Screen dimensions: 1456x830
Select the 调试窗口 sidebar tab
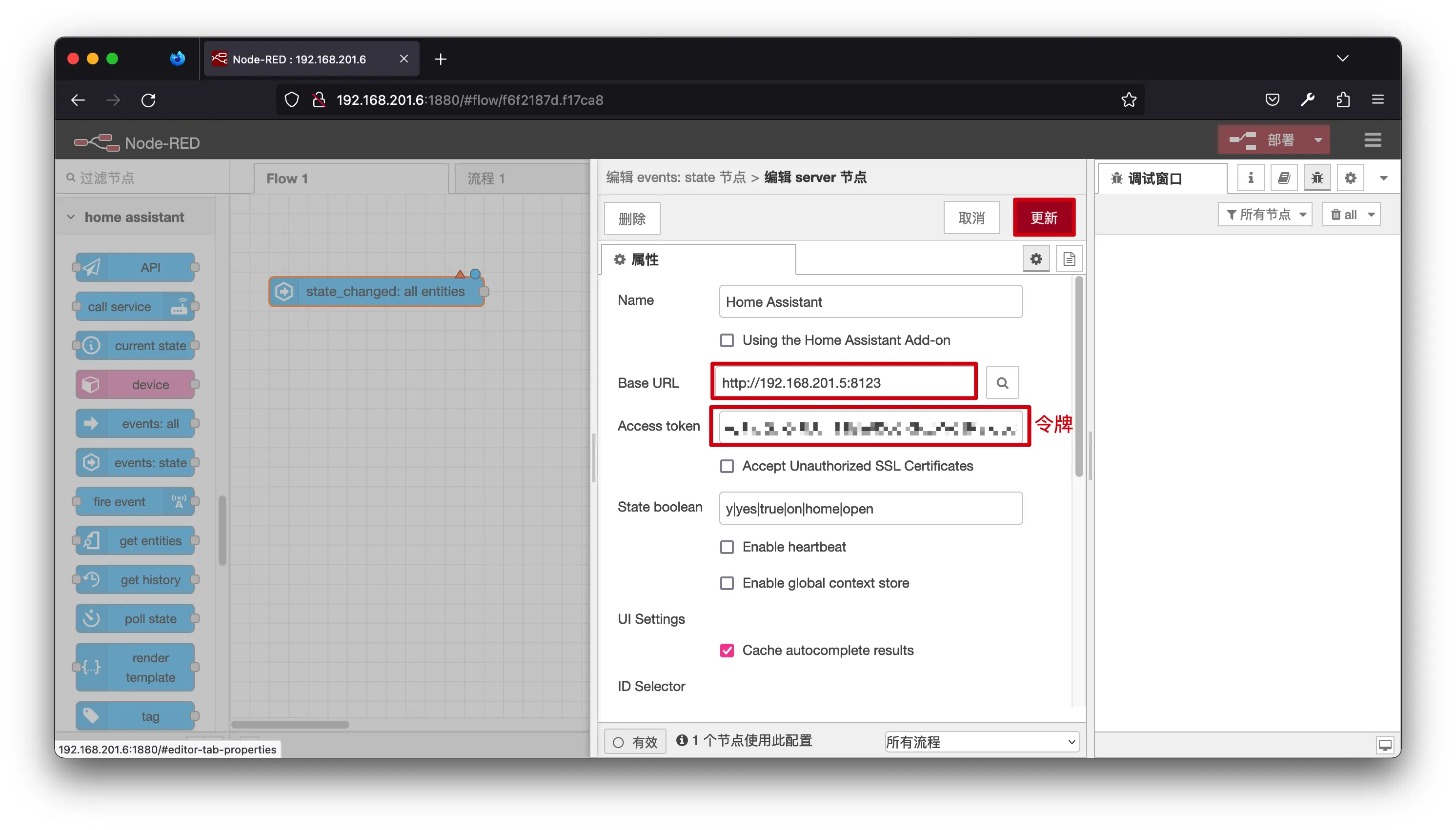pos(1162,178)
